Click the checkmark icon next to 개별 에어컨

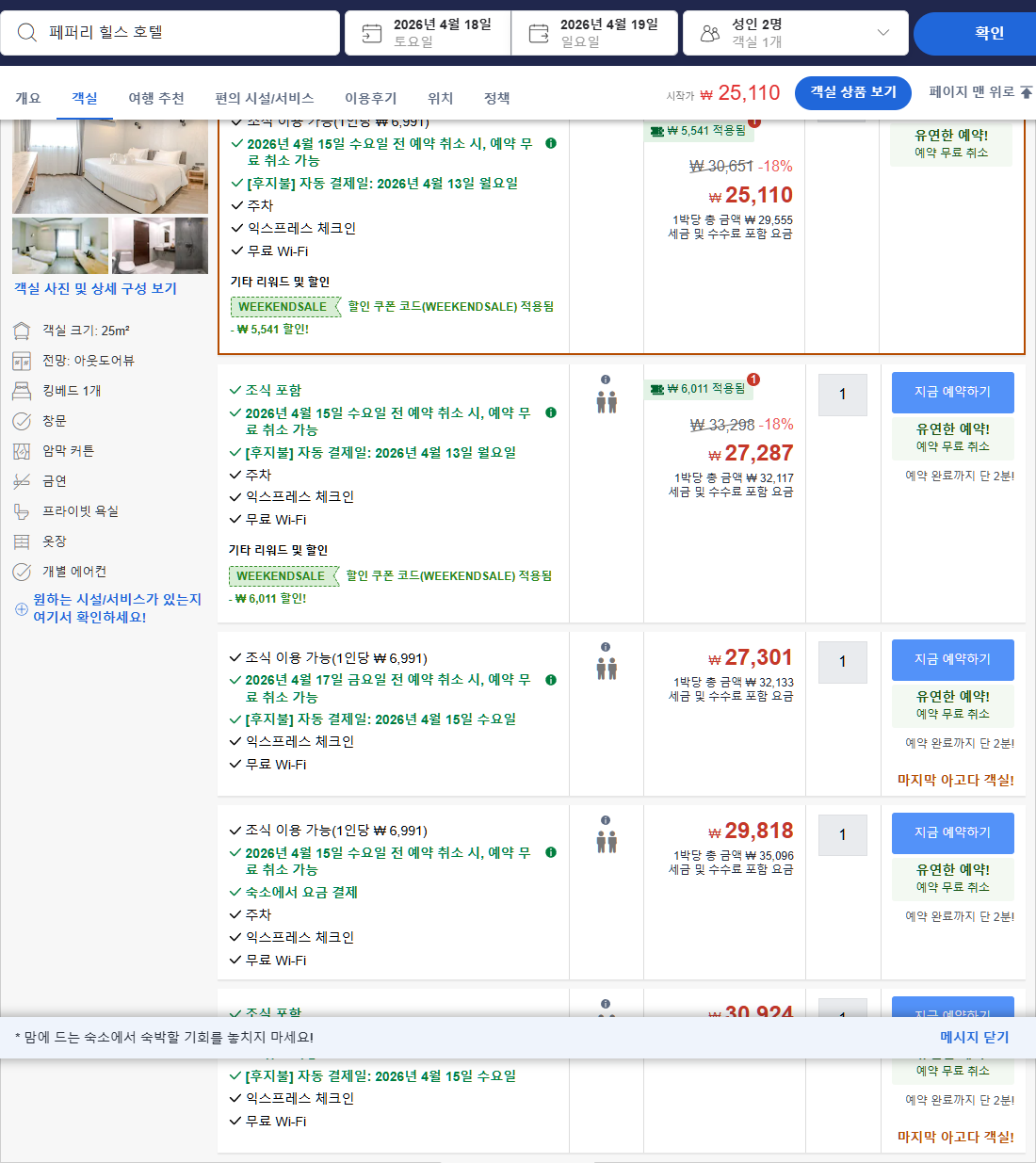[22, 572]
